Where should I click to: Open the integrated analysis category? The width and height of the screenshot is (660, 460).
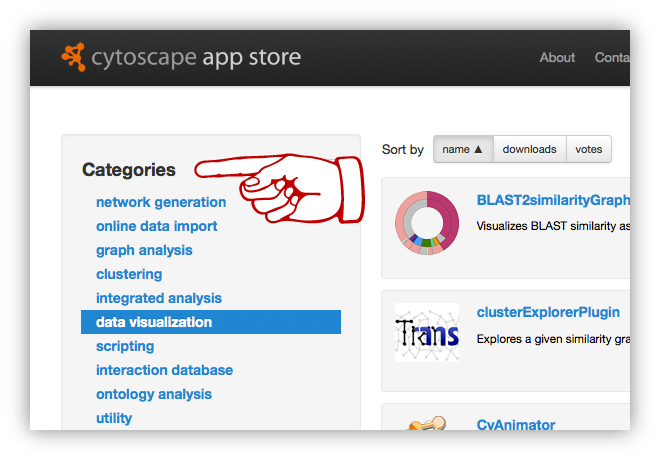159,298
